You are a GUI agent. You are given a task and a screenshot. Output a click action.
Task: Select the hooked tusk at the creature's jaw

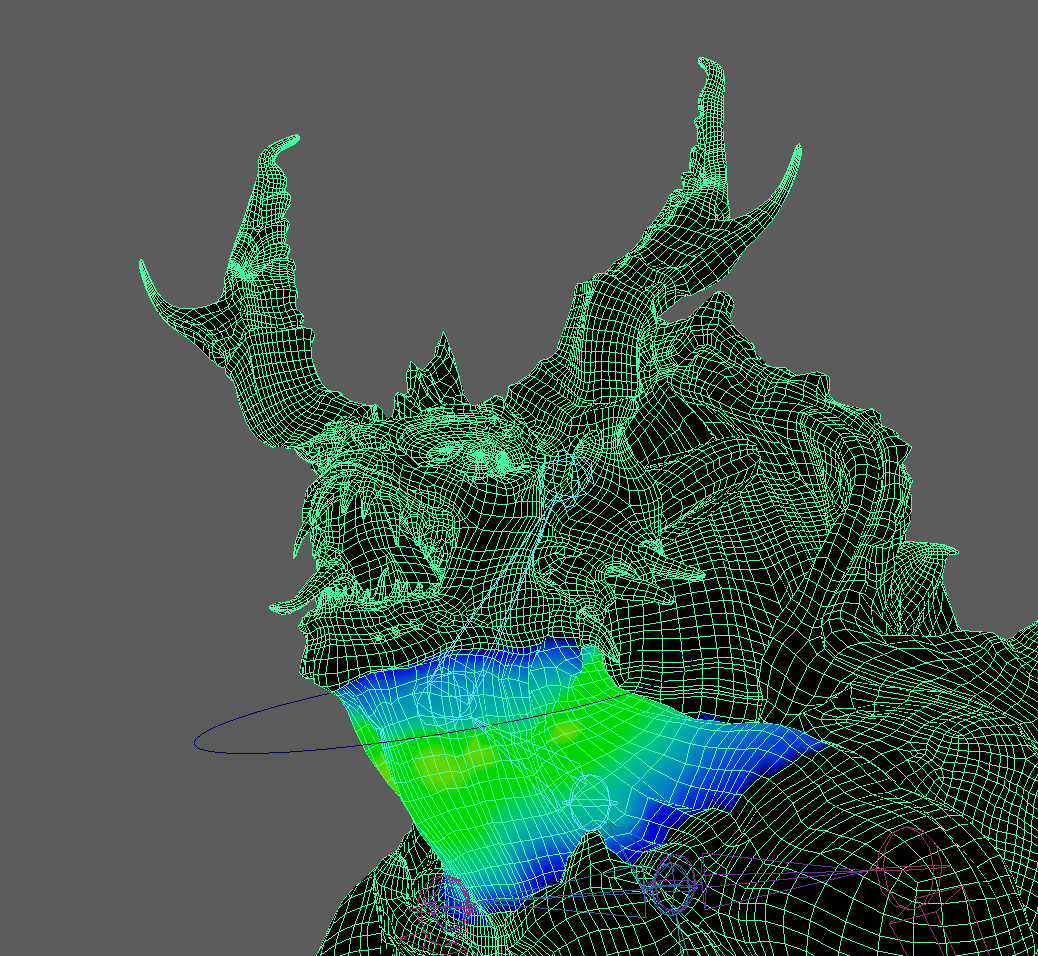[290, 605]
